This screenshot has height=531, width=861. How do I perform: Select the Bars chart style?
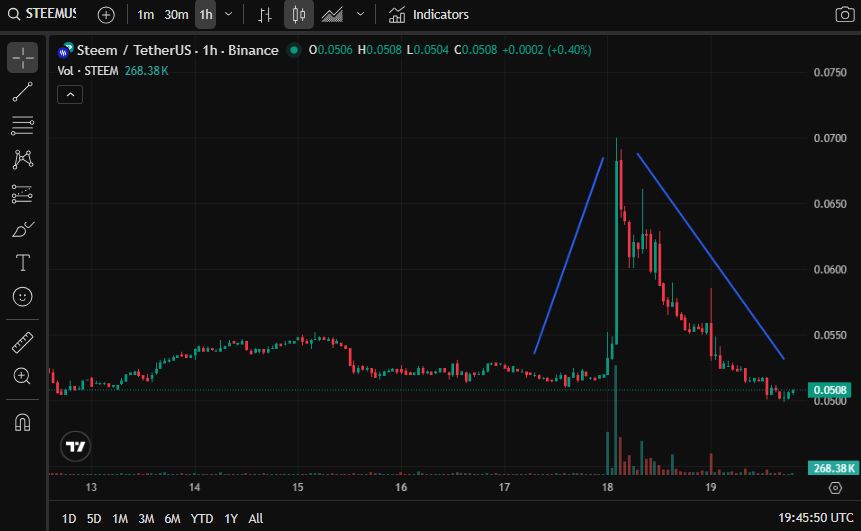(x=265, y=15)
